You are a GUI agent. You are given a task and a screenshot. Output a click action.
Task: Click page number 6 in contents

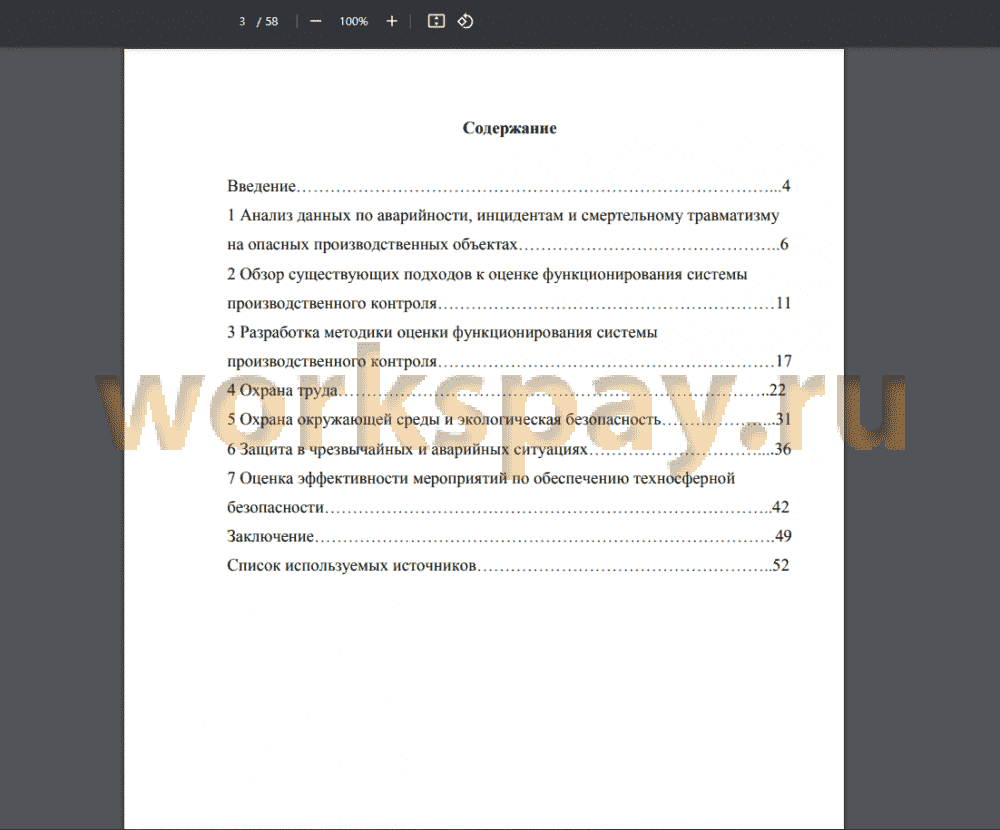click(784, 244)
